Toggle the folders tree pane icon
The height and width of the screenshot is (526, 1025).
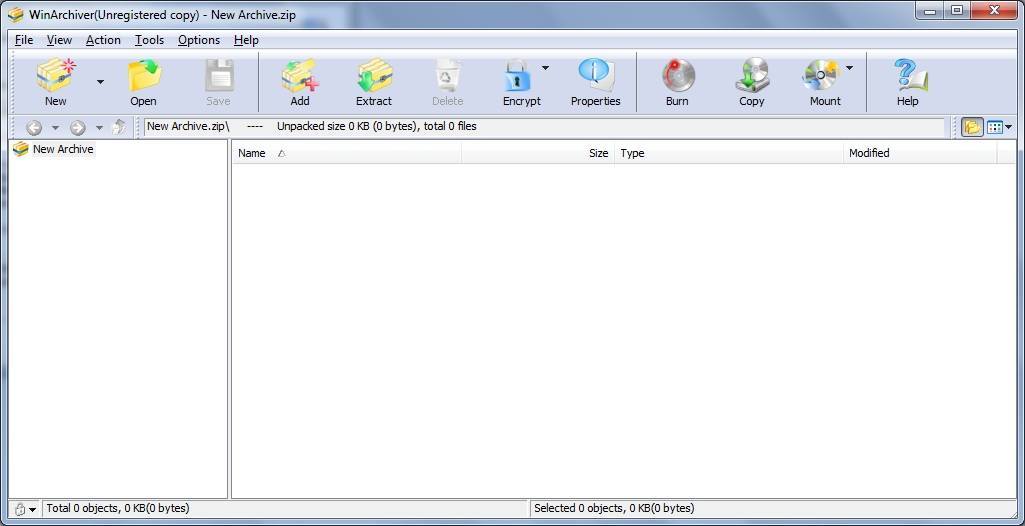point(972,127)
